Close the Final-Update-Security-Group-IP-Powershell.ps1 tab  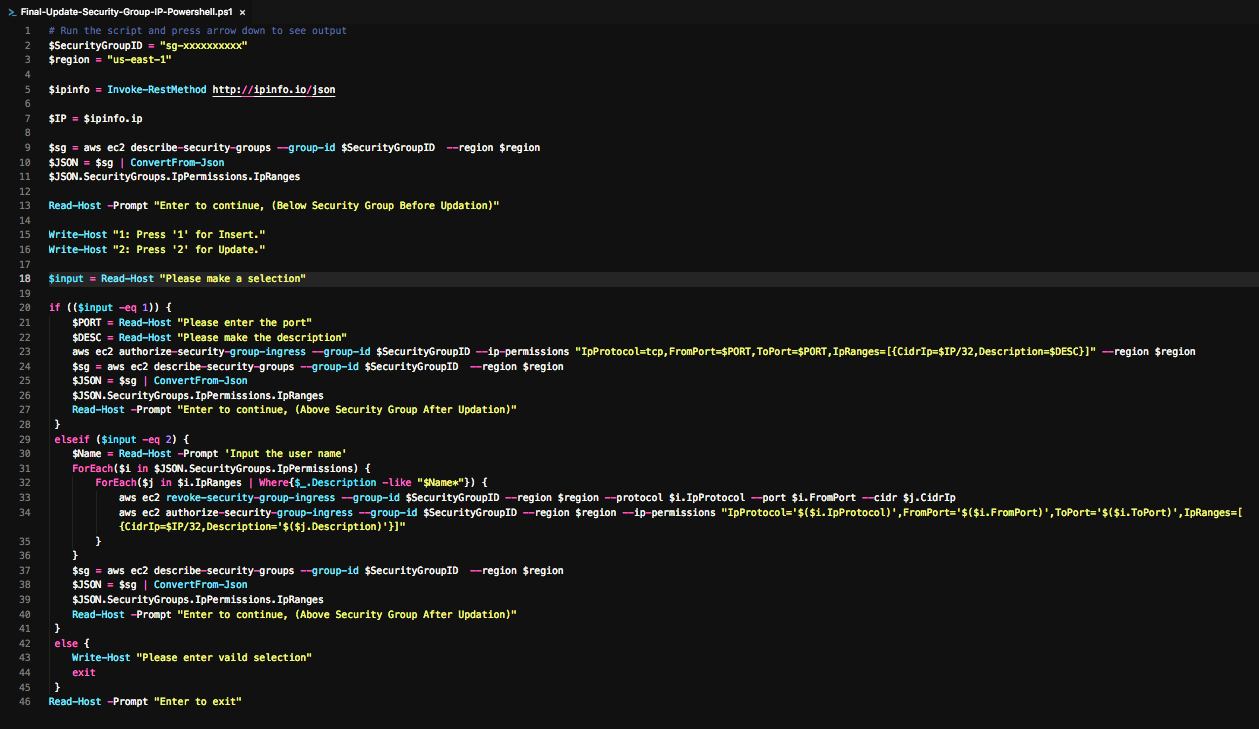coord(242,12)
